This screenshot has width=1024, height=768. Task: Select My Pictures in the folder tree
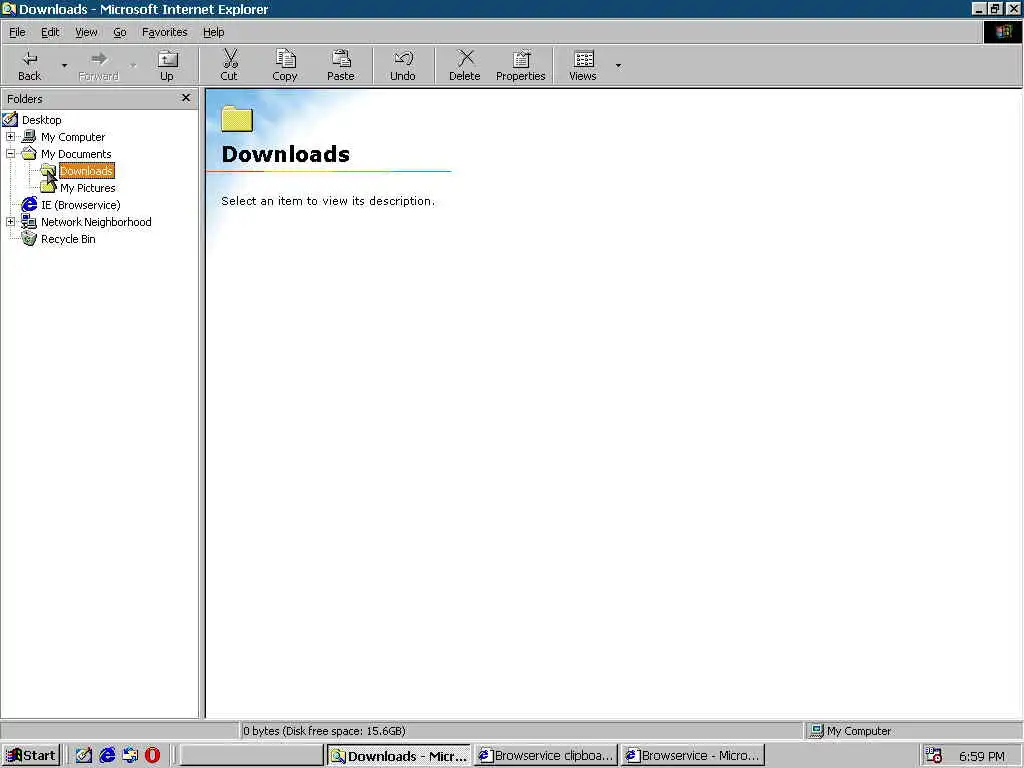click(88, 188)
